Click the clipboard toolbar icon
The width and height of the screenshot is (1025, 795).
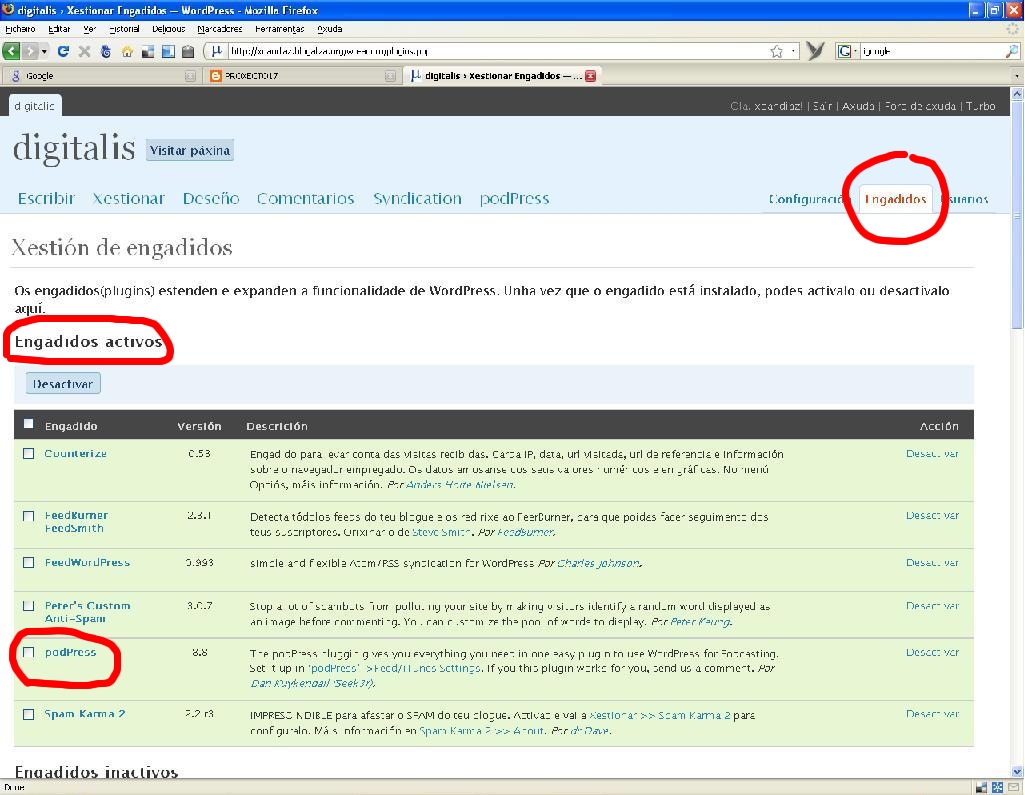188,51
